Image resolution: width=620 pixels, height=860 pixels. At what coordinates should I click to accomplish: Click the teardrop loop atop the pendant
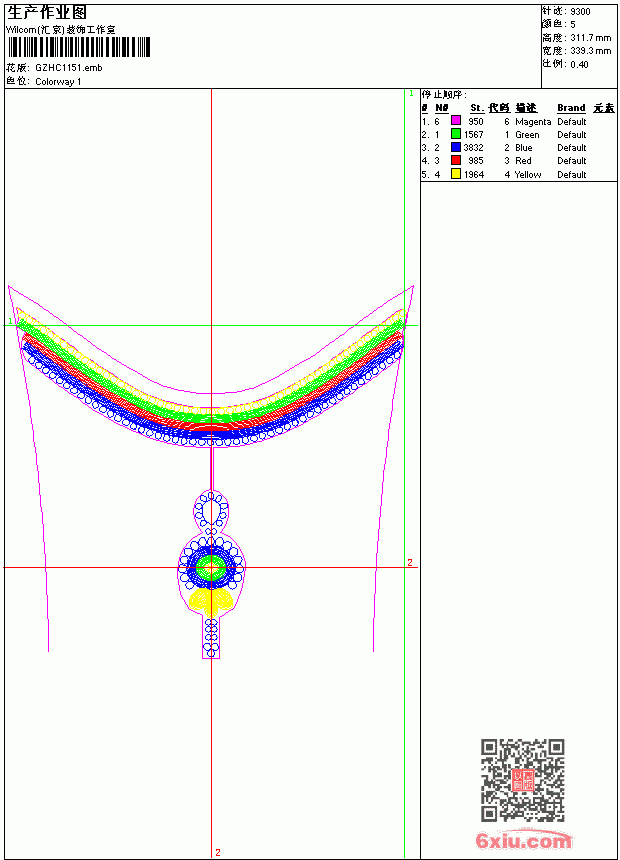[x=211, y=511]
